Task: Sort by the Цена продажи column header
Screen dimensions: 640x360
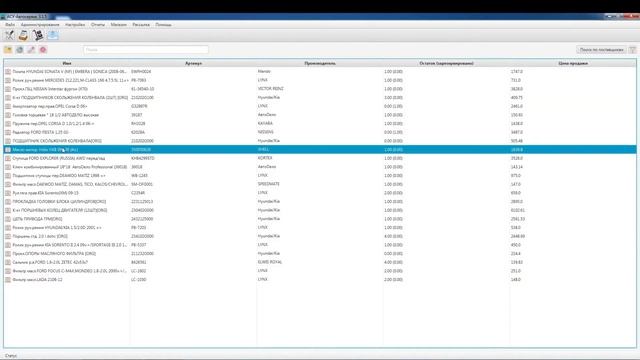Action: [573, 63]
